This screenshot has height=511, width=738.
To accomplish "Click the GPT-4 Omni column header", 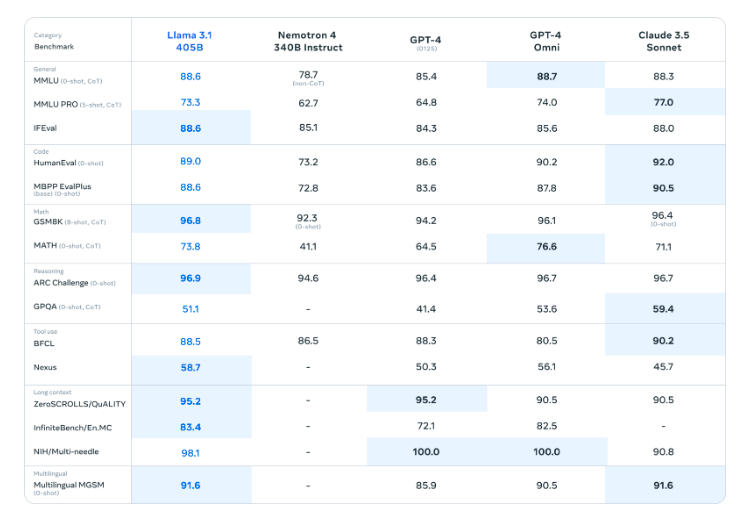I will pos(546,41).
